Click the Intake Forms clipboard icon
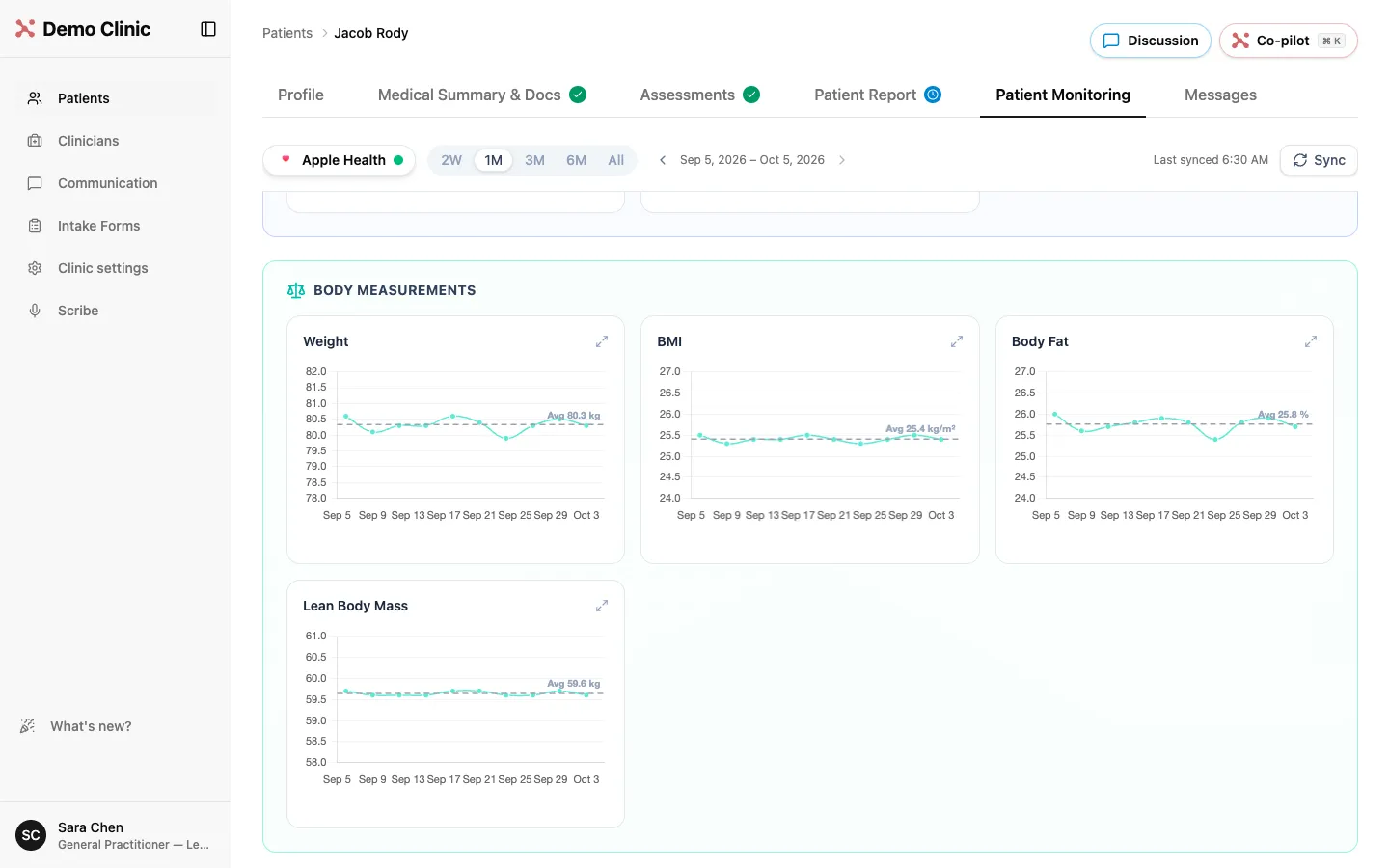Viewport: 1389px width, 868px height. point(35,226)
